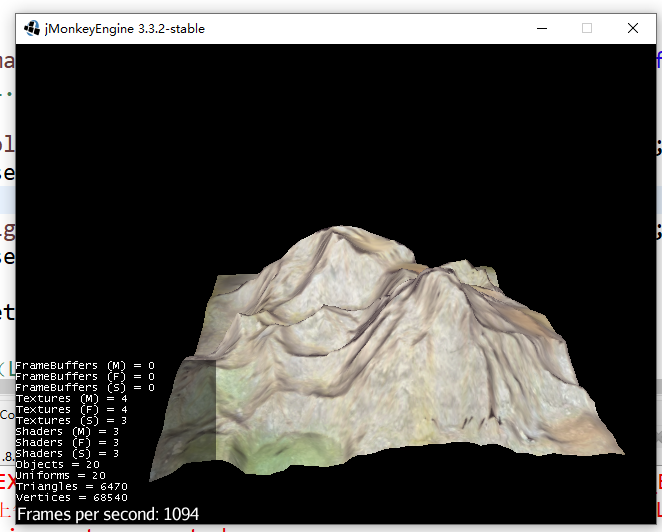Click 'Vertices = 68540' stat line
662x532 pixels.
tap(71, 497)
